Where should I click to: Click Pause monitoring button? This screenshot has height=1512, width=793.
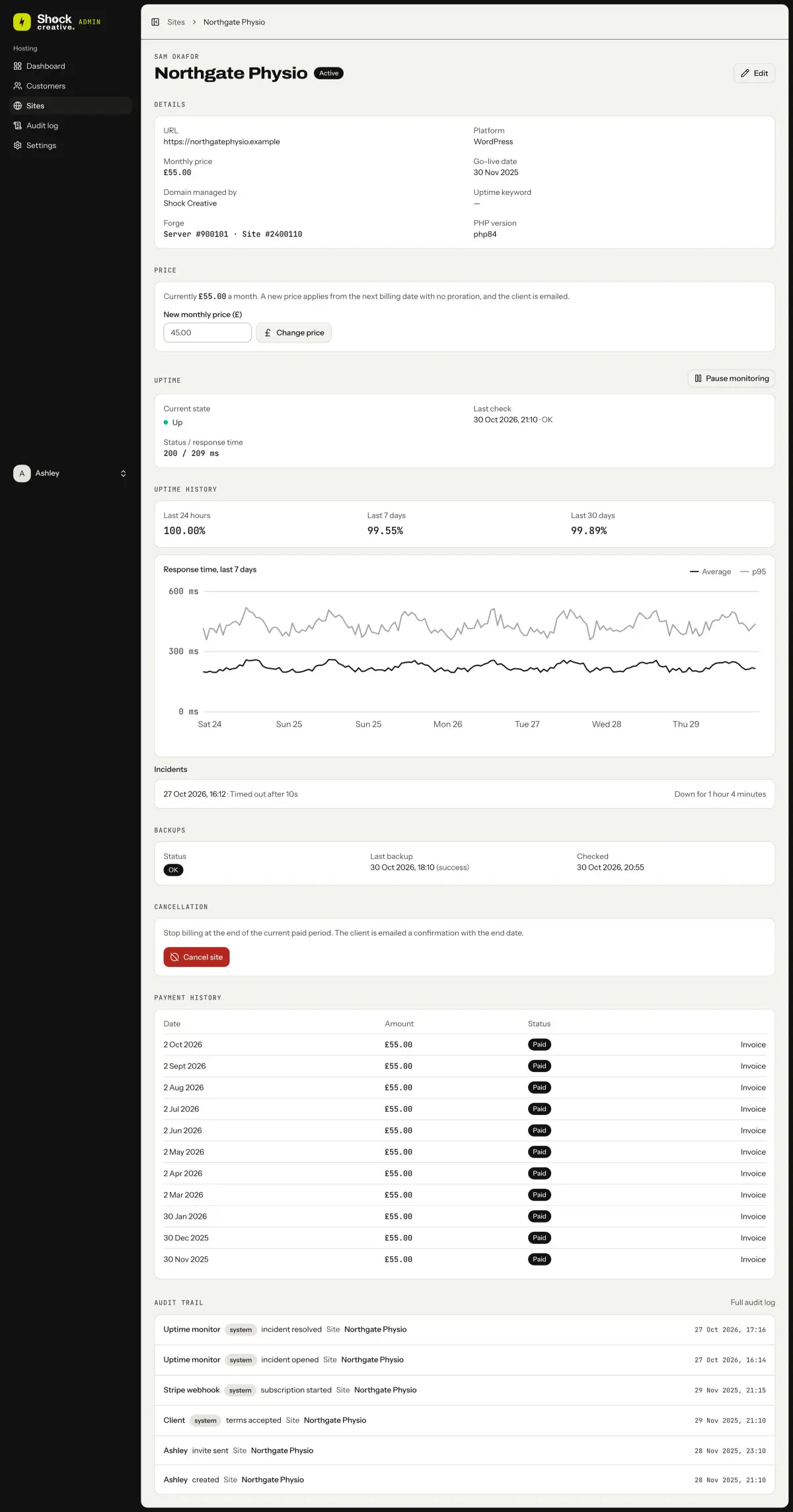[732, 378]
